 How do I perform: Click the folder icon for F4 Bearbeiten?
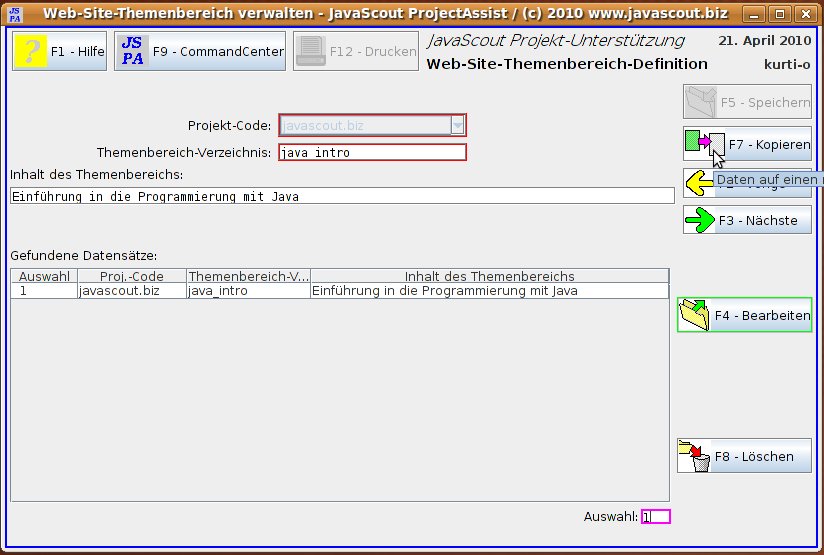695,315
